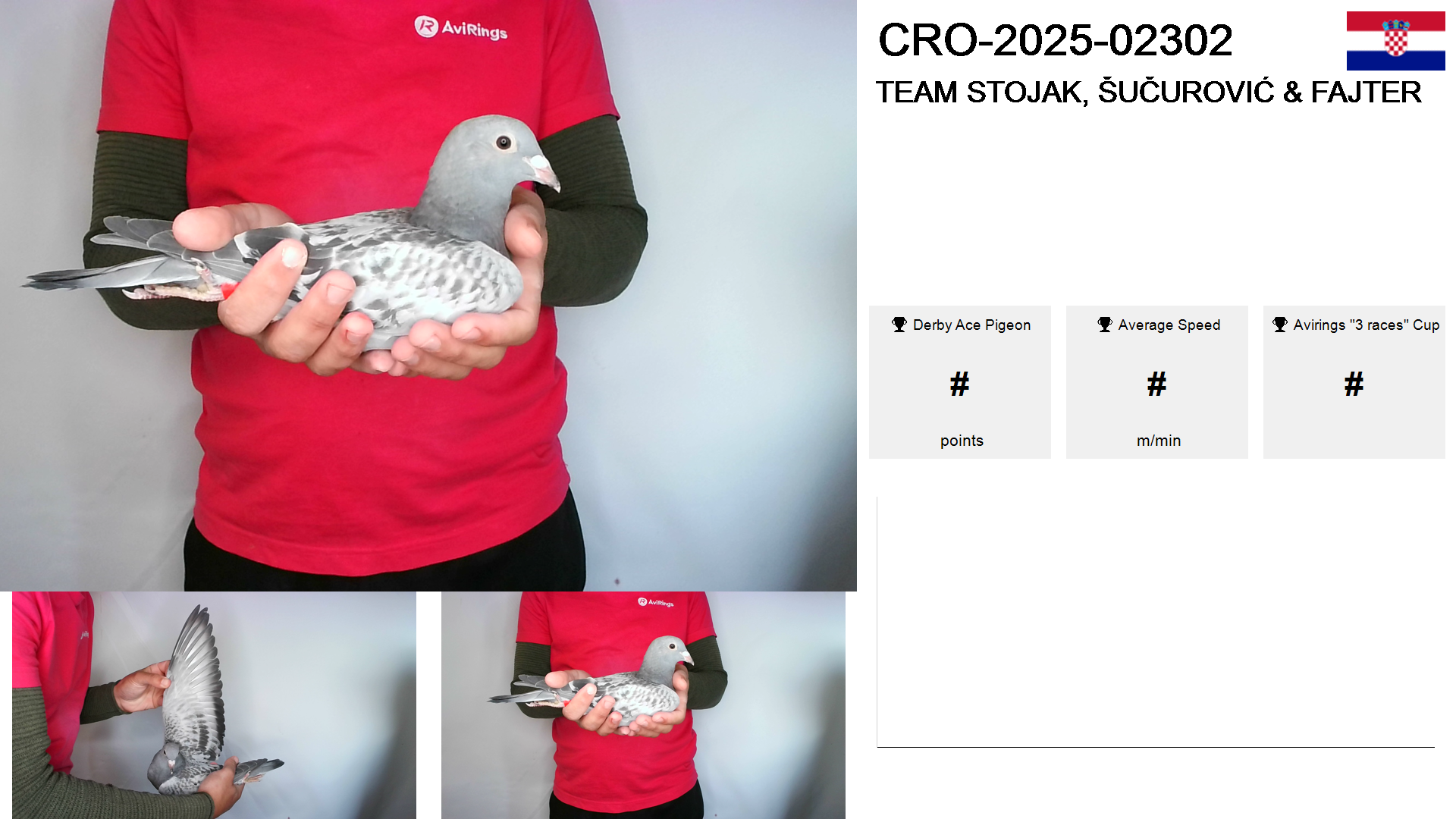Click team name STOJAK, ŠUČUROVIĆ & FAJTER
The image size is (1456, 819).
click(x=1148, y=92)
